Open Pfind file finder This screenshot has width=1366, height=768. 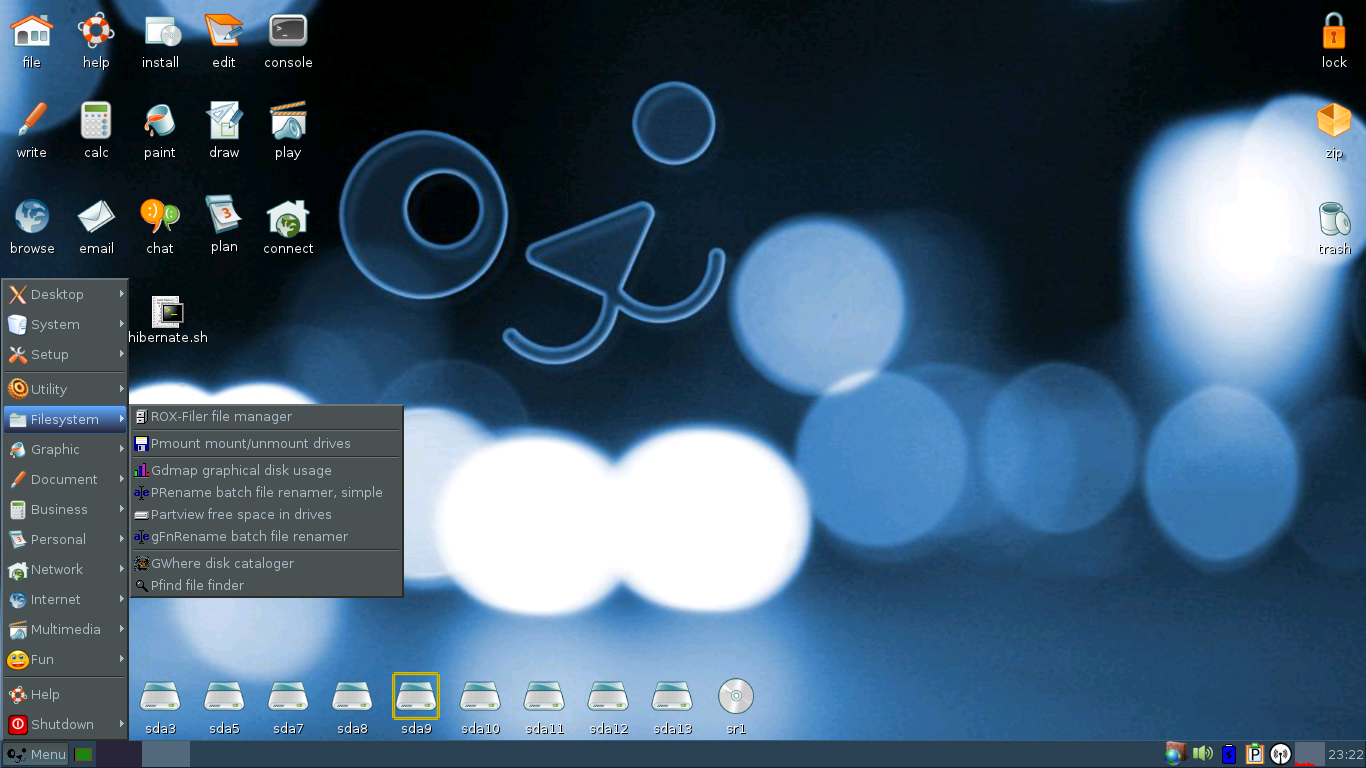point(266,585)
